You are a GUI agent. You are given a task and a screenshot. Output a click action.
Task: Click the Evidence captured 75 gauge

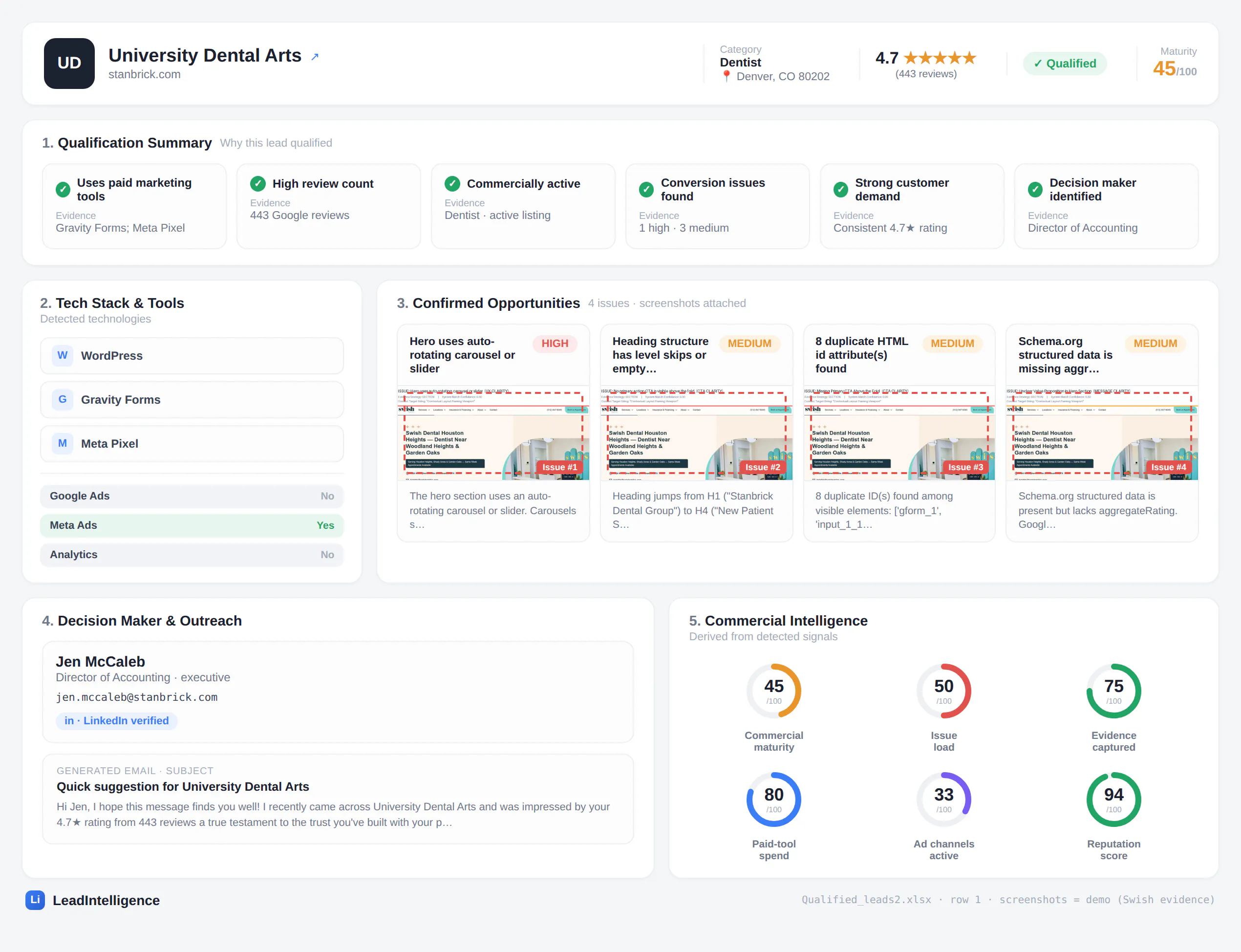1113,691
